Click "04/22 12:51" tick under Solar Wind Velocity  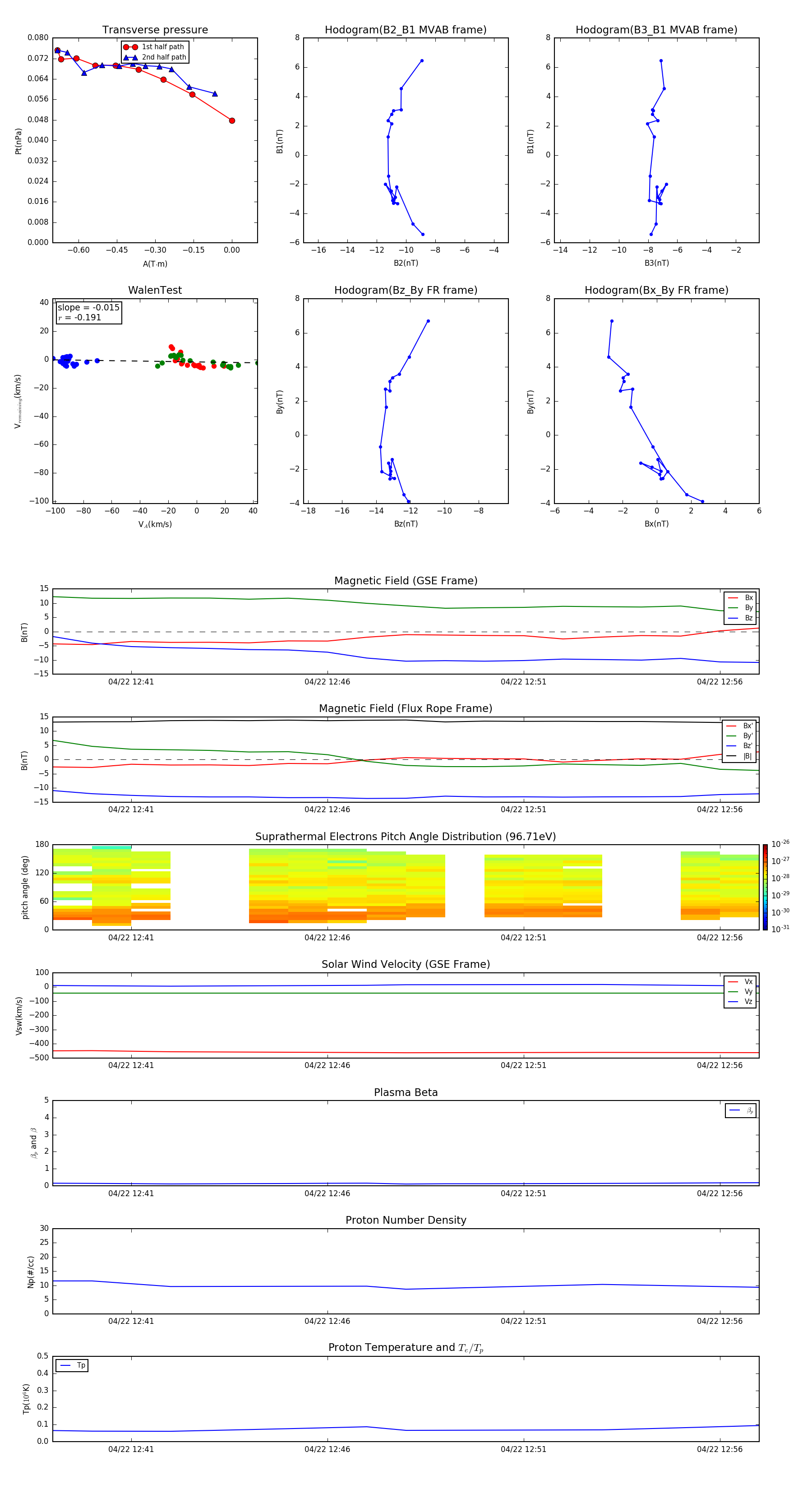point(524,1065)
